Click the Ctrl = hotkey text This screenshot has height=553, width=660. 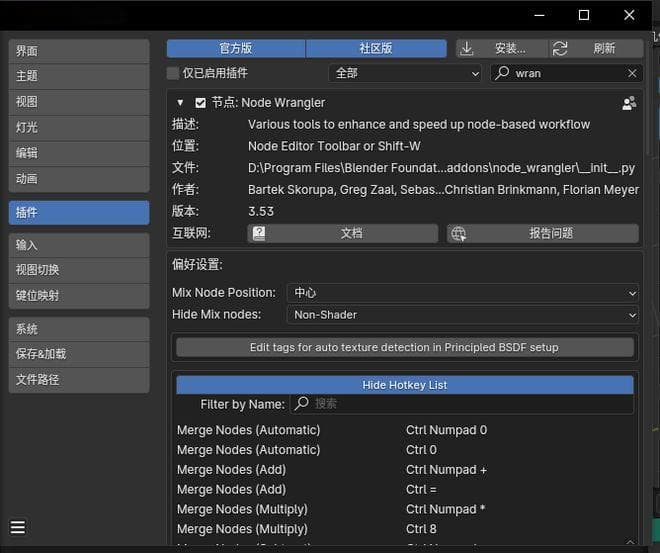pos(421,489)
